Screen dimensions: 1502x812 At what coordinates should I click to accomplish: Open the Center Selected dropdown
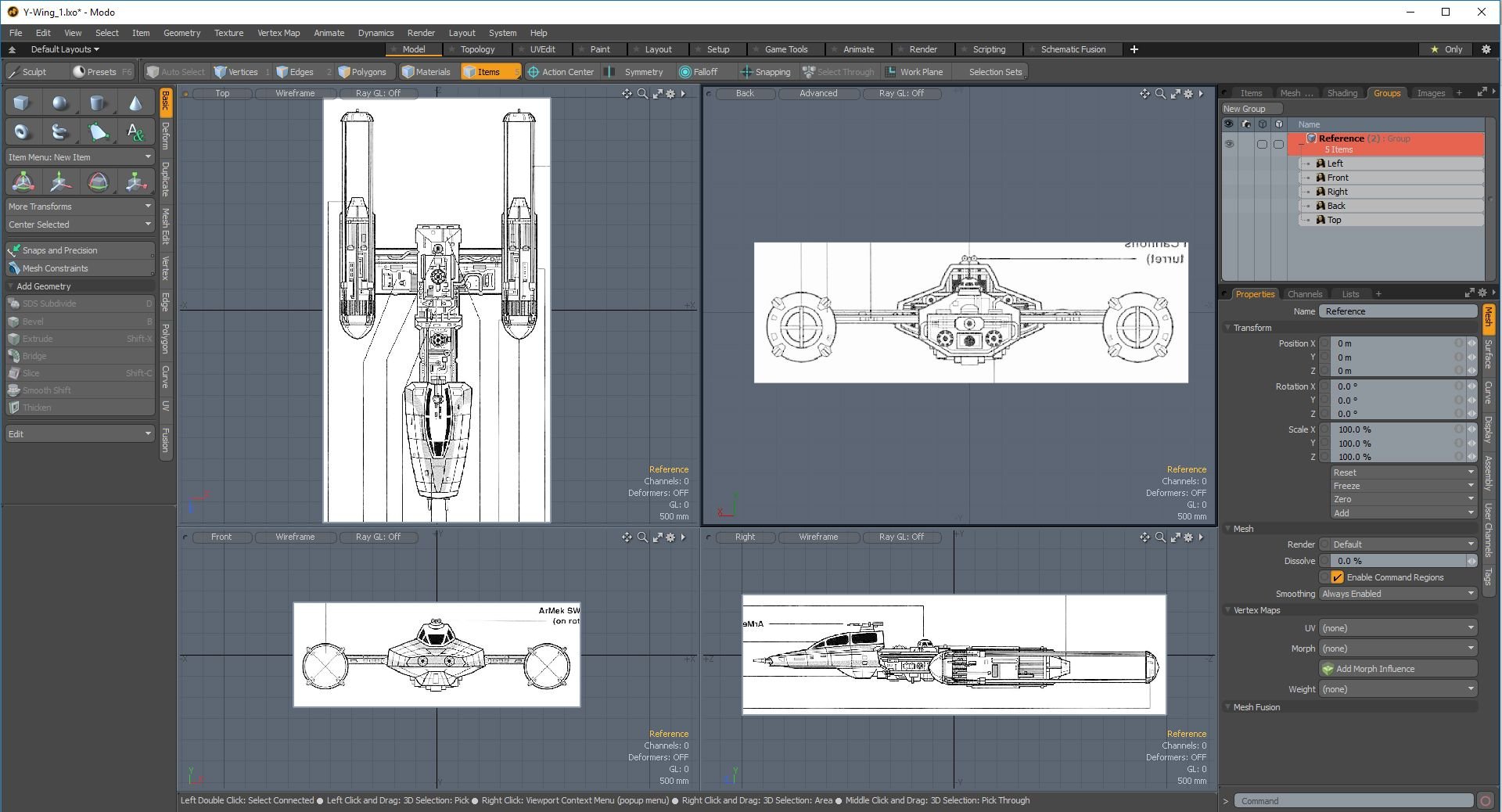click(x=79, y=225)
